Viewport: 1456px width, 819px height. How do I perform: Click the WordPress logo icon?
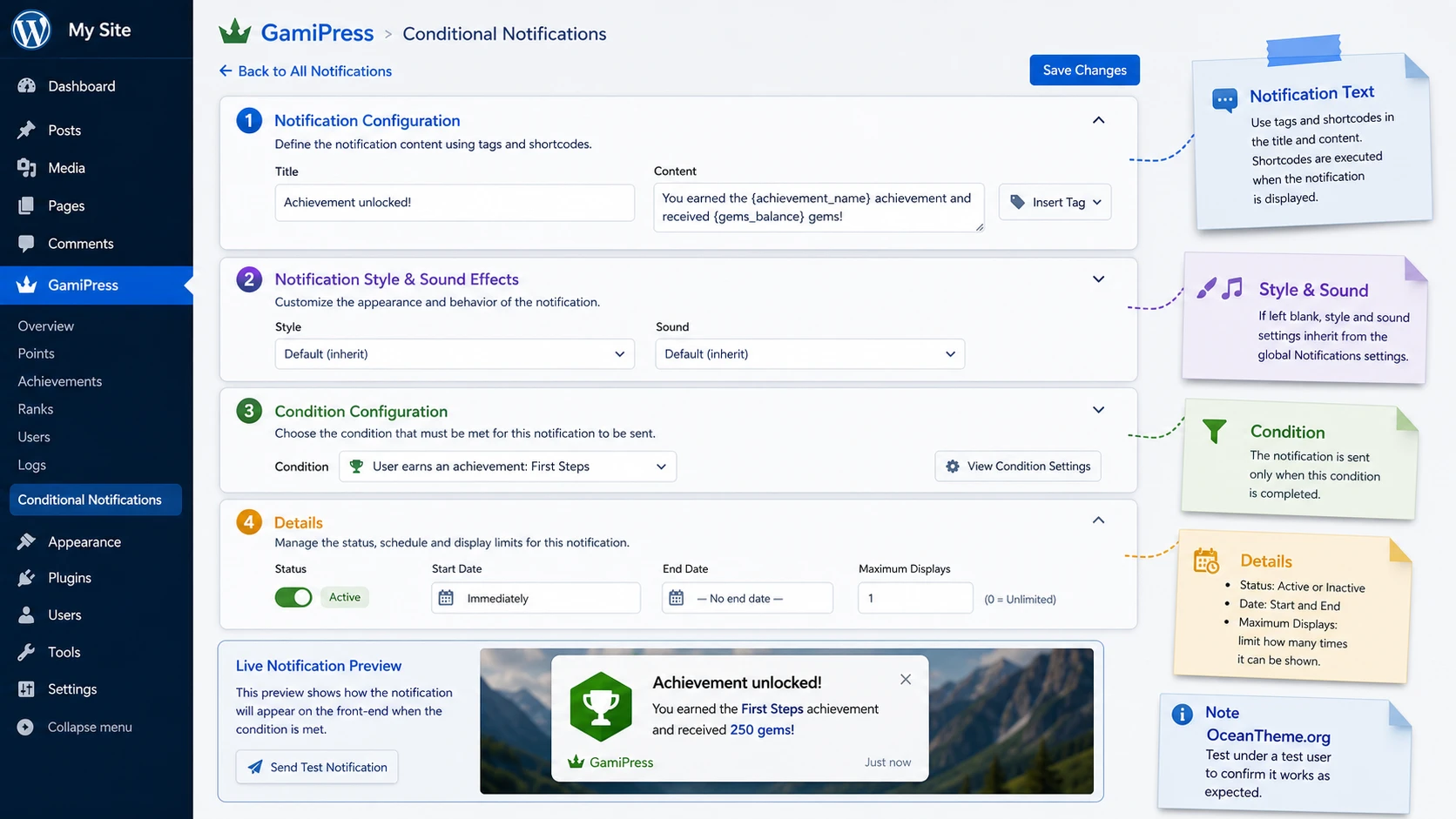click(31, 30)
